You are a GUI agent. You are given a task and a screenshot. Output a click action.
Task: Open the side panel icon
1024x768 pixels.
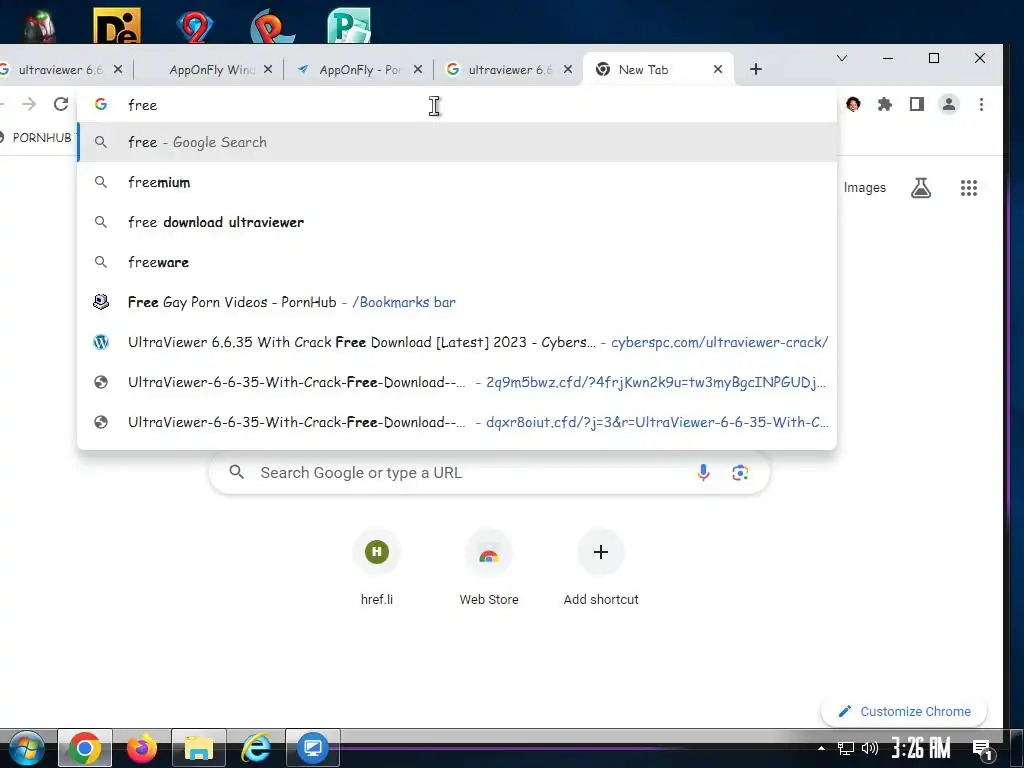(917, 104)
